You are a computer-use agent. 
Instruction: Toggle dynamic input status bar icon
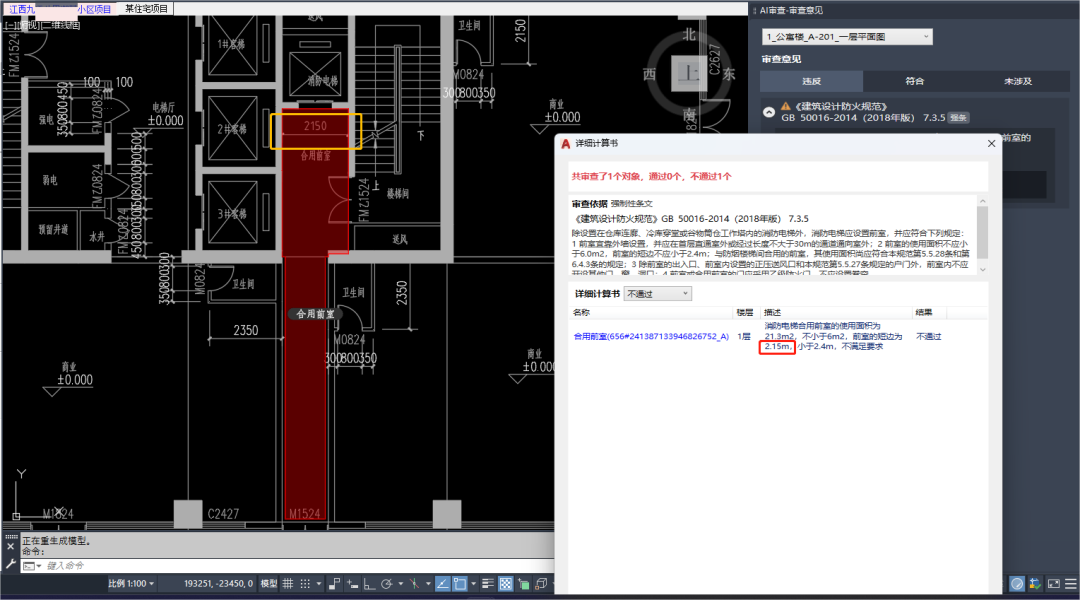coord(353,583)
